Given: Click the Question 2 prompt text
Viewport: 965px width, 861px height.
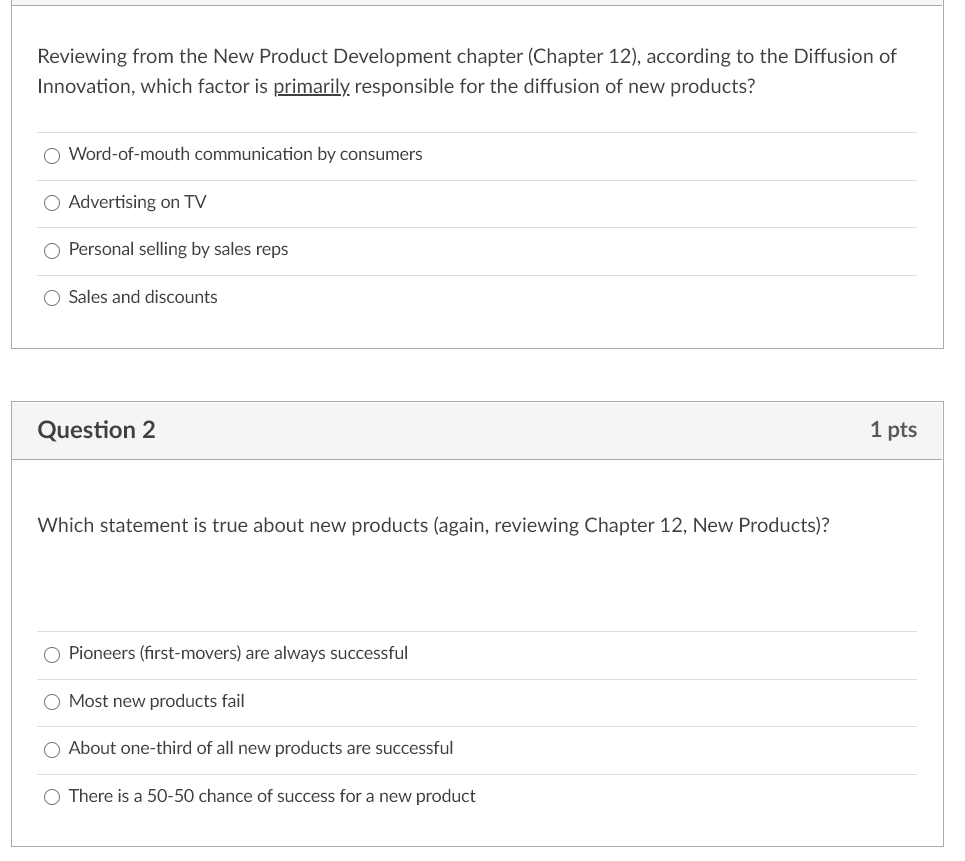Looking at the screenshot, I should pos(433,525).
